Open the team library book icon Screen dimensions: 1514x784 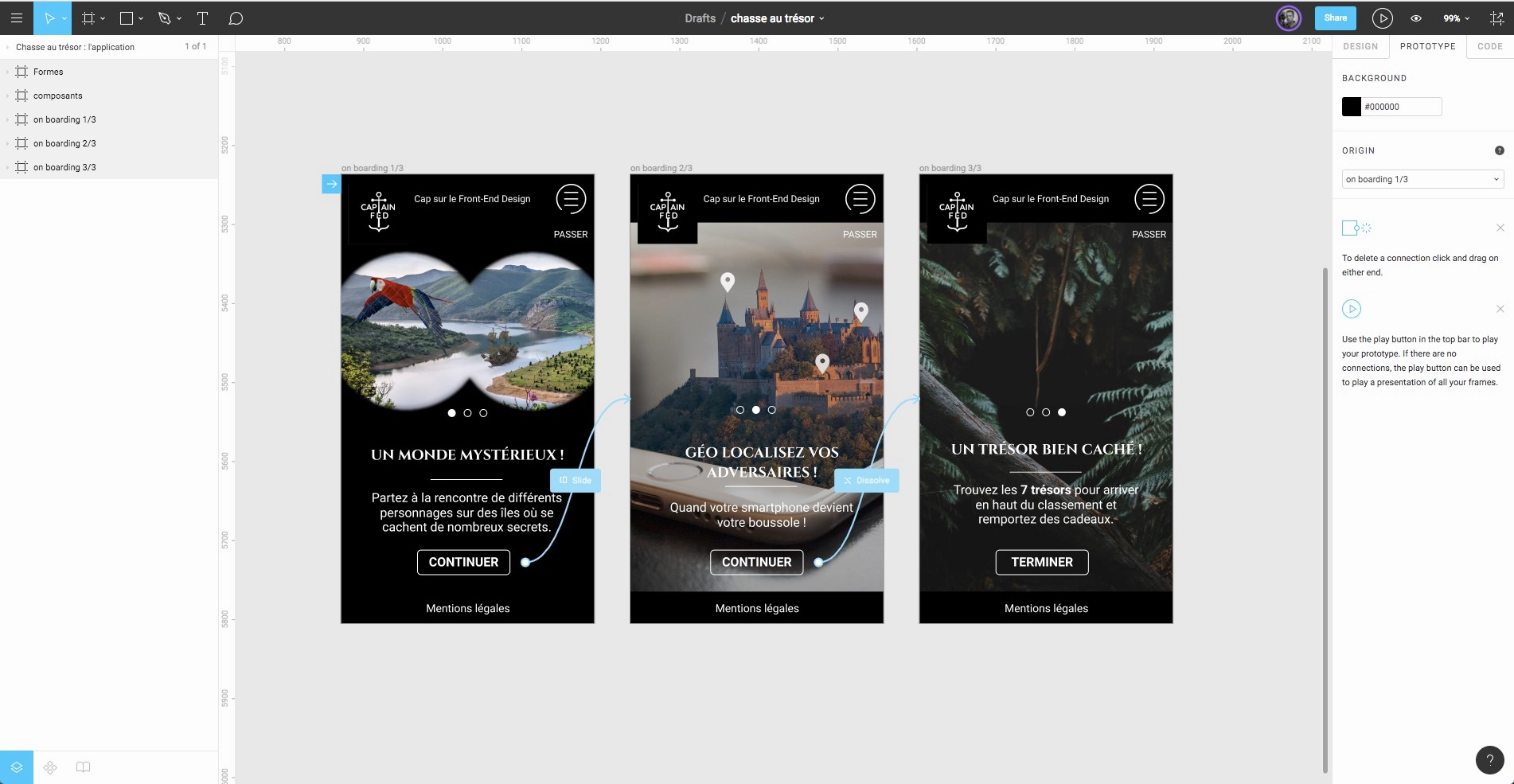click(x=83, y=767)
